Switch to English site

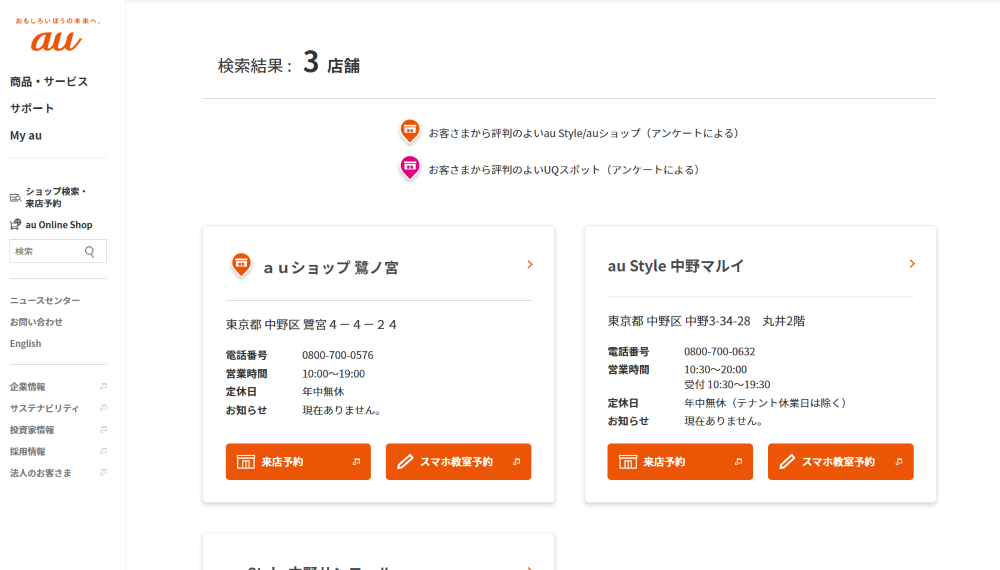[26, 344]
